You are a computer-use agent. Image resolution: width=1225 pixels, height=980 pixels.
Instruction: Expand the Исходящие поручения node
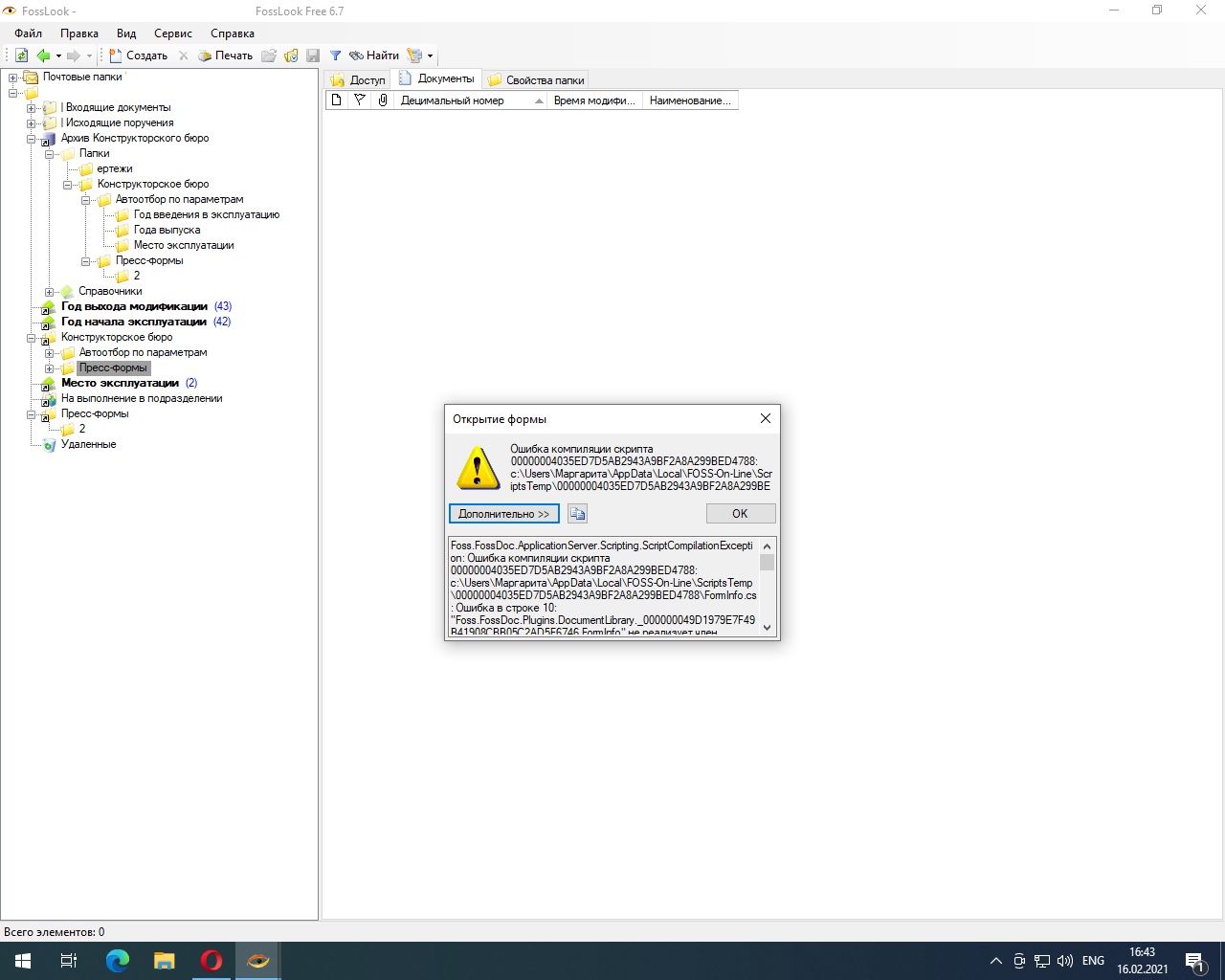[x=31, y=123]
